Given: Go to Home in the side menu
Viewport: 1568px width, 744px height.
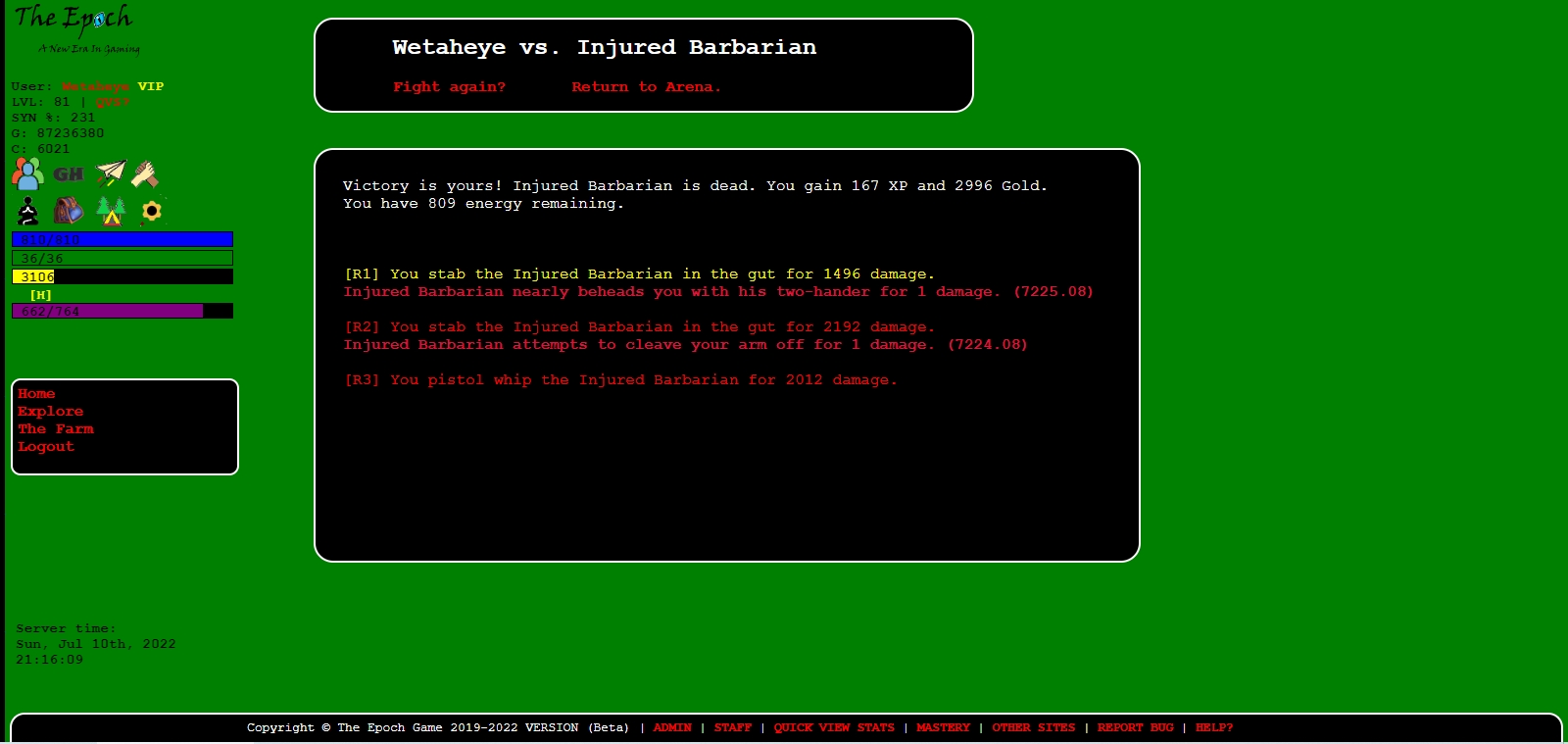Looking at the screenshot, I should tap(36, 394).
